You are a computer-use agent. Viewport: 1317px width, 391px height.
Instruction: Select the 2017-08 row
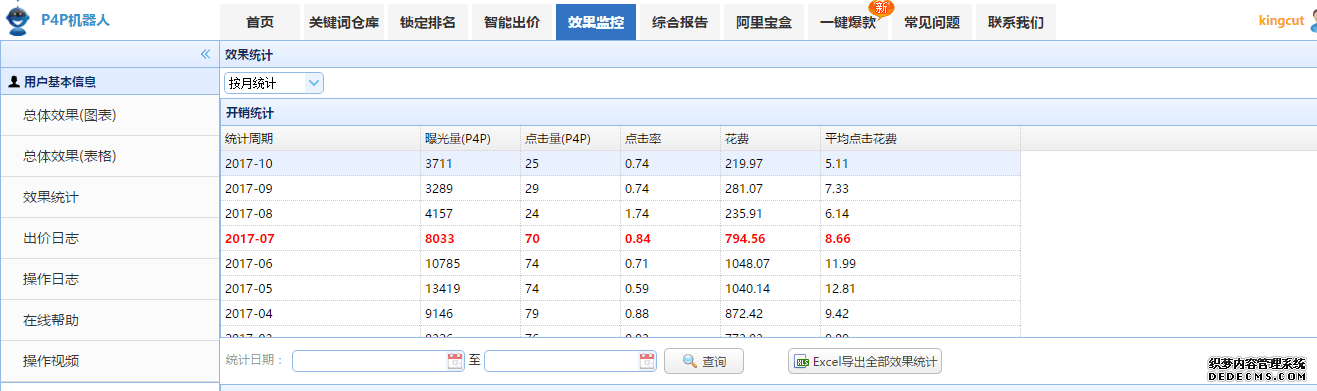click(x=620, y=213)
